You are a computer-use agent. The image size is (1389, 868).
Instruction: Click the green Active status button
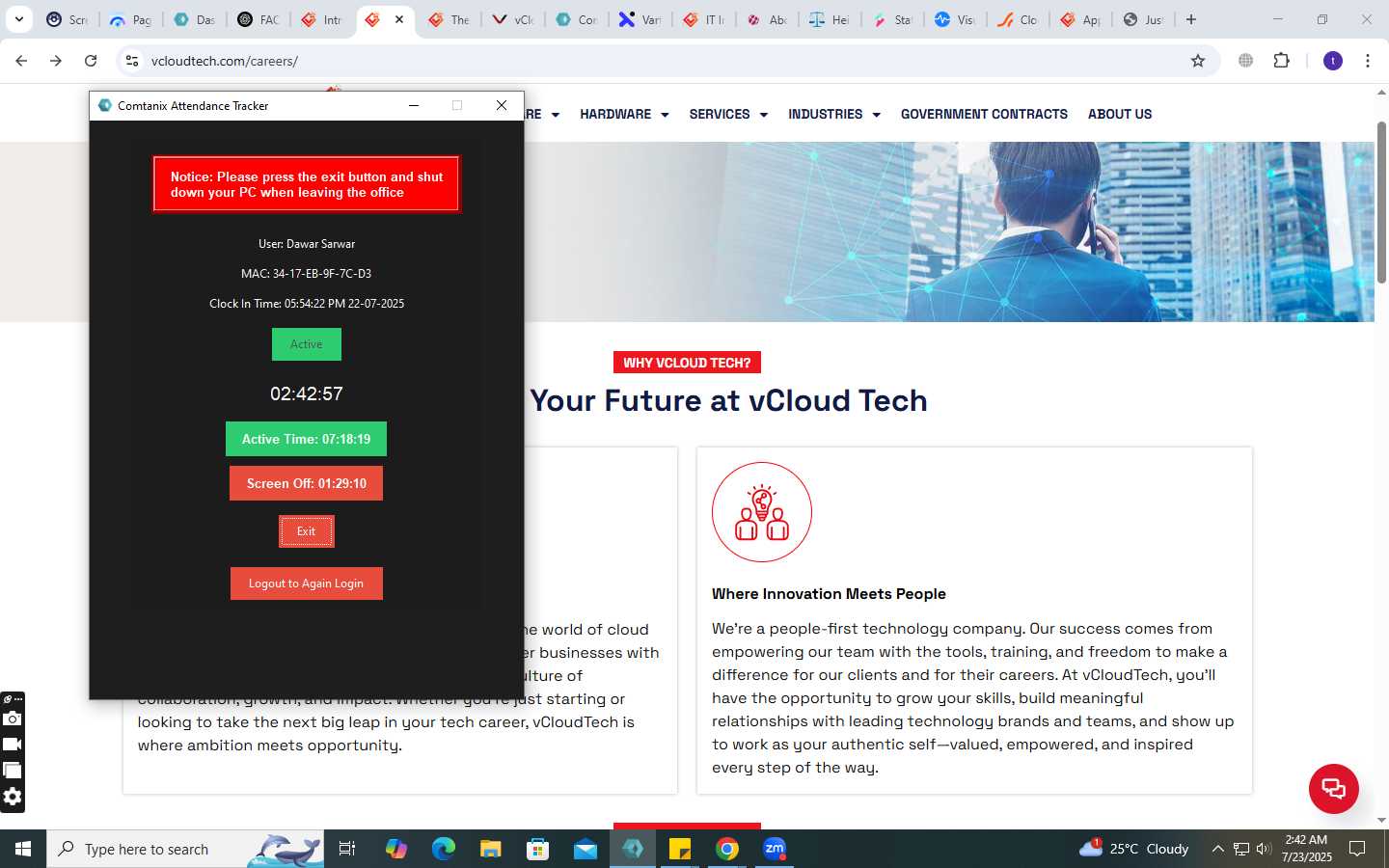(x=307, y=344)
